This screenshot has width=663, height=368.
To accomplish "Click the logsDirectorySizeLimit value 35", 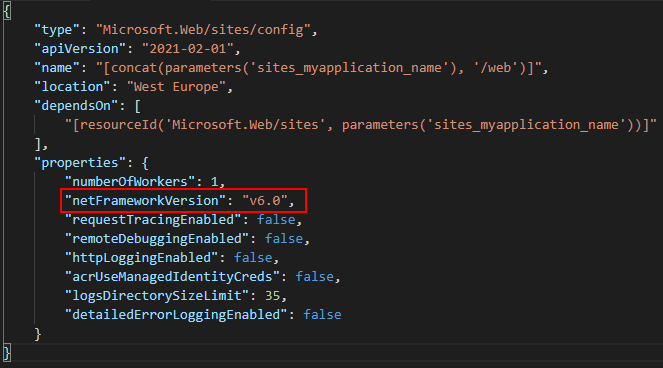I will pyautogui.click(x=272, y=296).
